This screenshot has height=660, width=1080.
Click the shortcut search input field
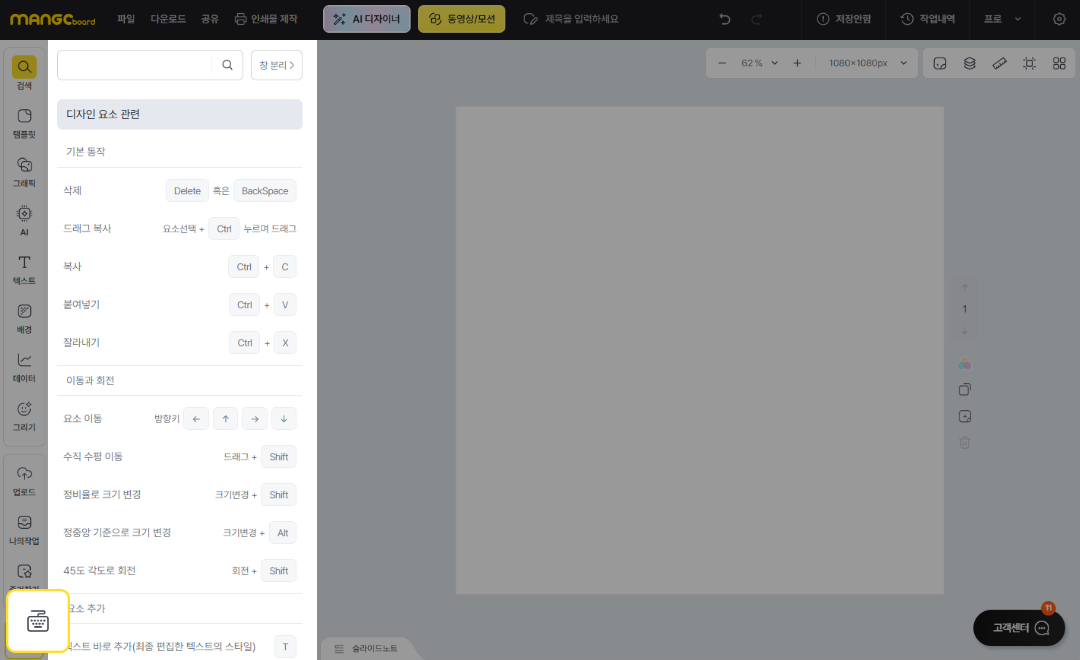(138, 65)
